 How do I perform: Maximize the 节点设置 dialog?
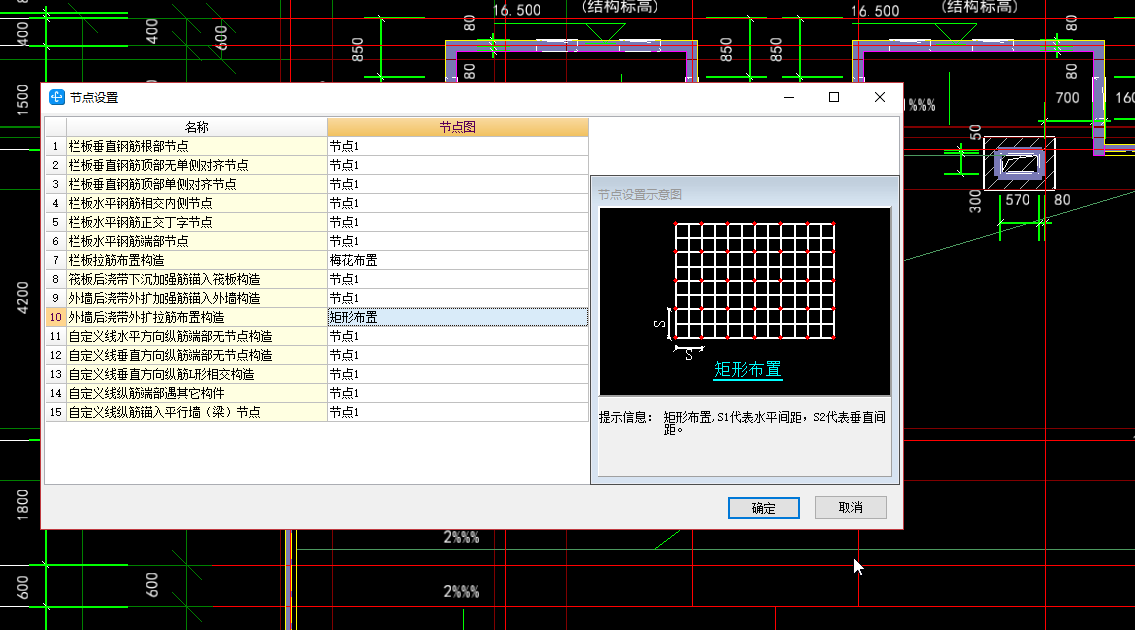pyautogui.click(x=834, y=97)
